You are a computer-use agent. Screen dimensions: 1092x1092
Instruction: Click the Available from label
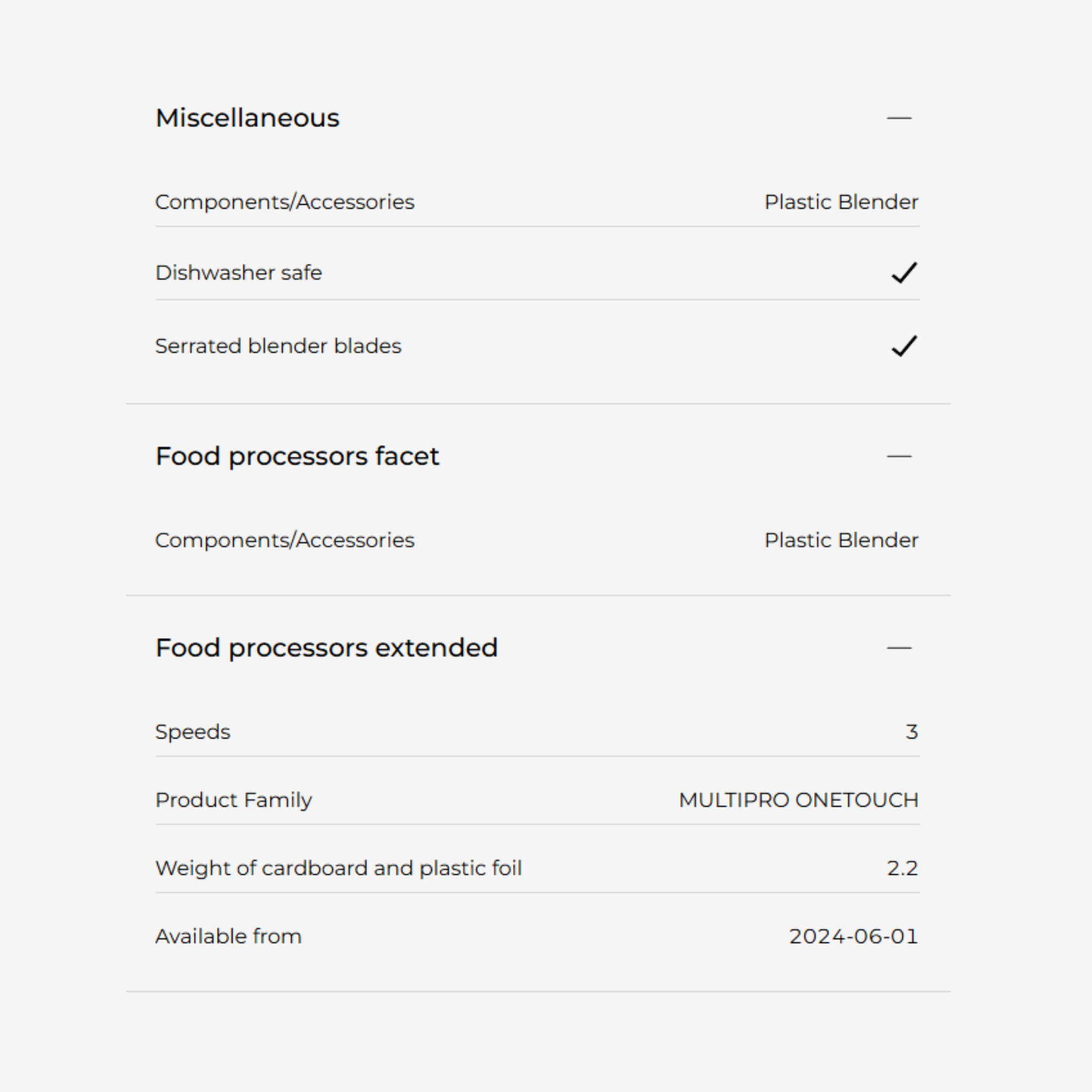[x=228, y=936]
